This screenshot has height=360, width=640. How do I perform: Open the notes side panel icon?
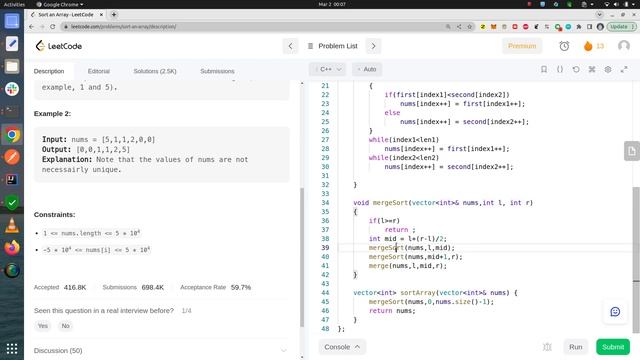[632, 151]
